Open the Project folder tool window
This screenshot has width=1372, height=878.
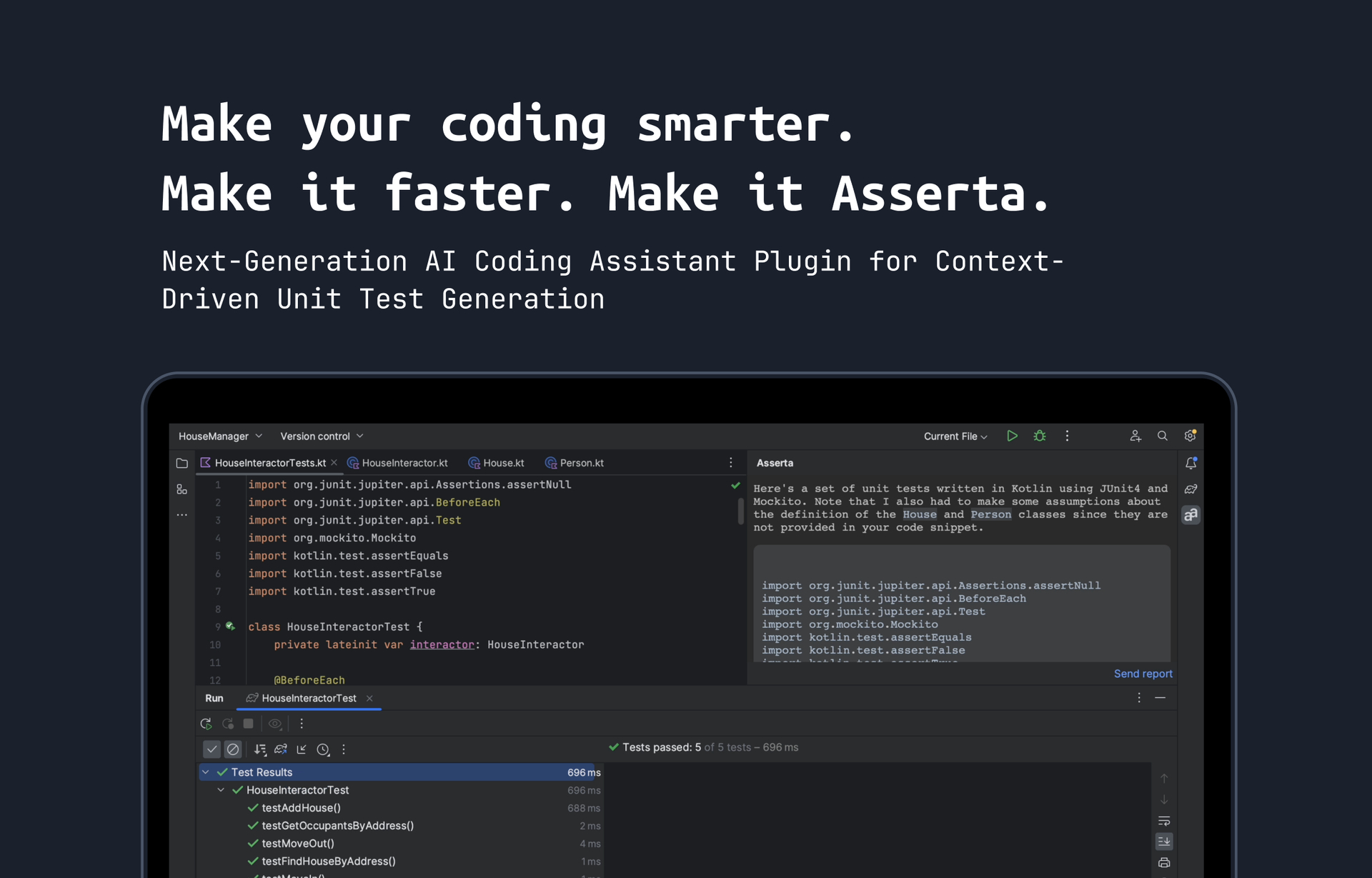(182, 463)
